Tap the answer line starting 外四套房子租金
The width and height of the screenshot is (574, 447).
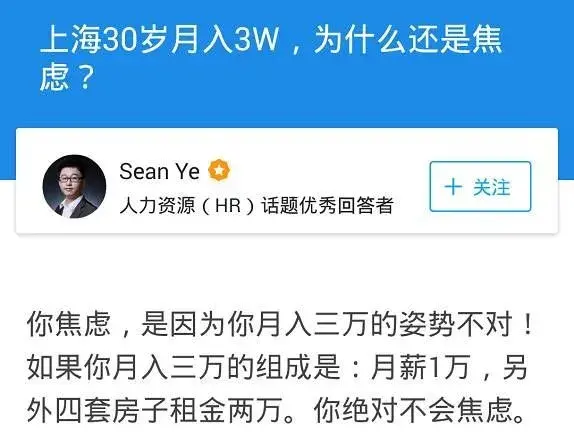coord(275,410)
